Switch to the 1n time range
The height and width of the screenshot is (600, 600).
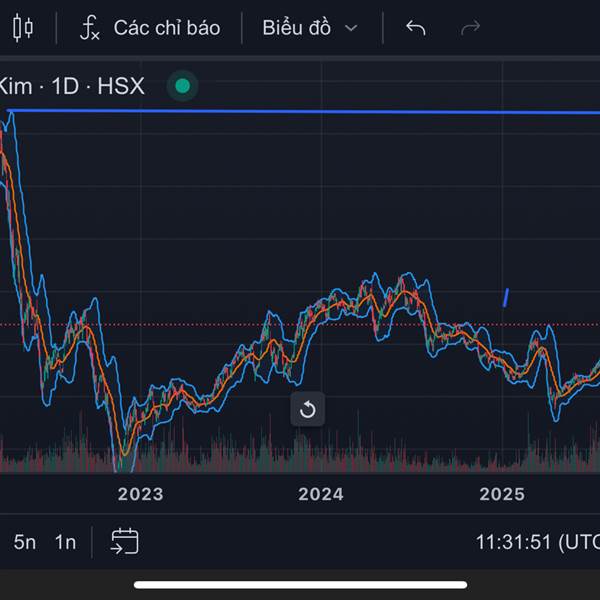[65, 542]
